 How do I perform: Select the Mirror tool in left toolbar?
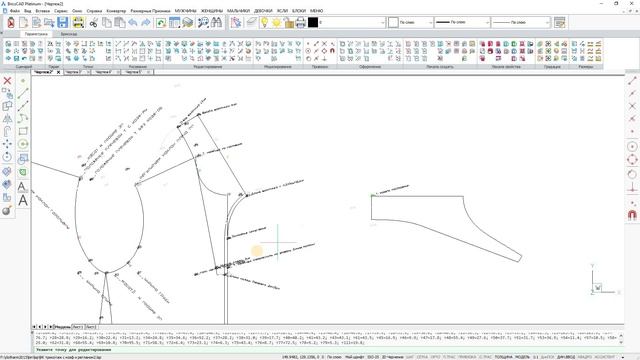pos(7,119)
